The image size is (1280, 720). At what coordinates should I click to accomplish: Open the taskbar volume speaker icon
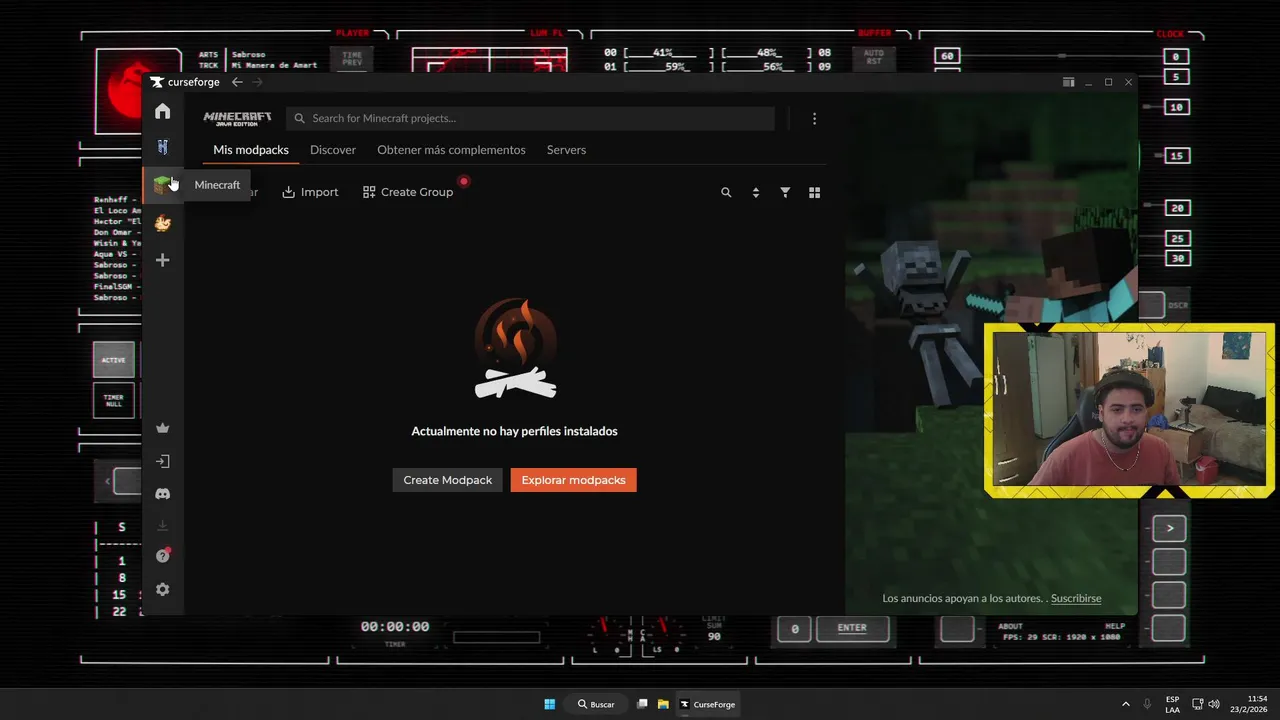(1214, 704)
